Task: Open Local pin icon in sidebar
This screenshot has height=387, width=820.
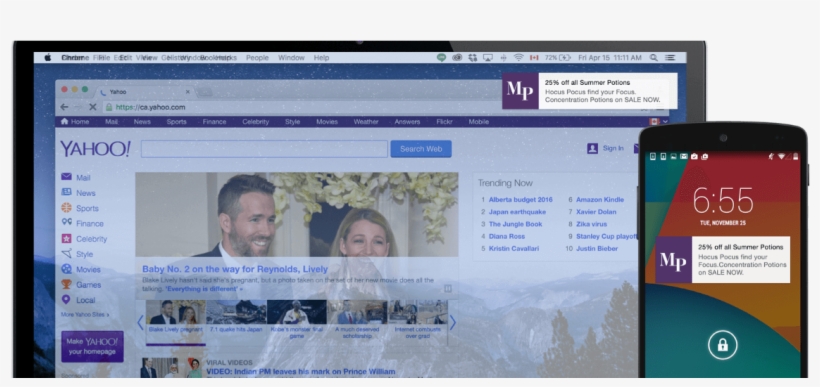Action: pyautogui.click(x=66, y=300)
